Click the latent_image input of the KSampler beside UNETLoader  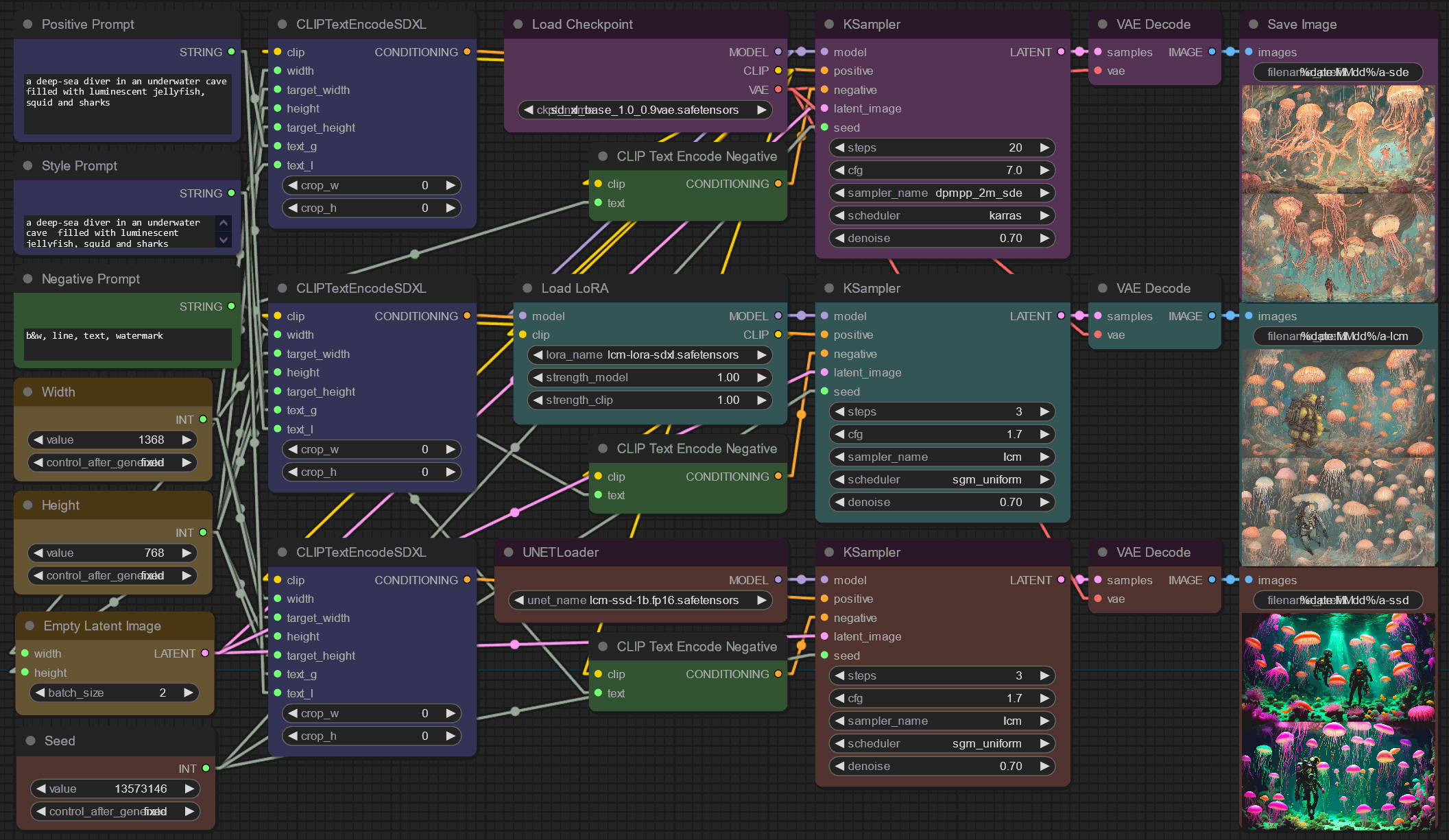click(825, 636)
